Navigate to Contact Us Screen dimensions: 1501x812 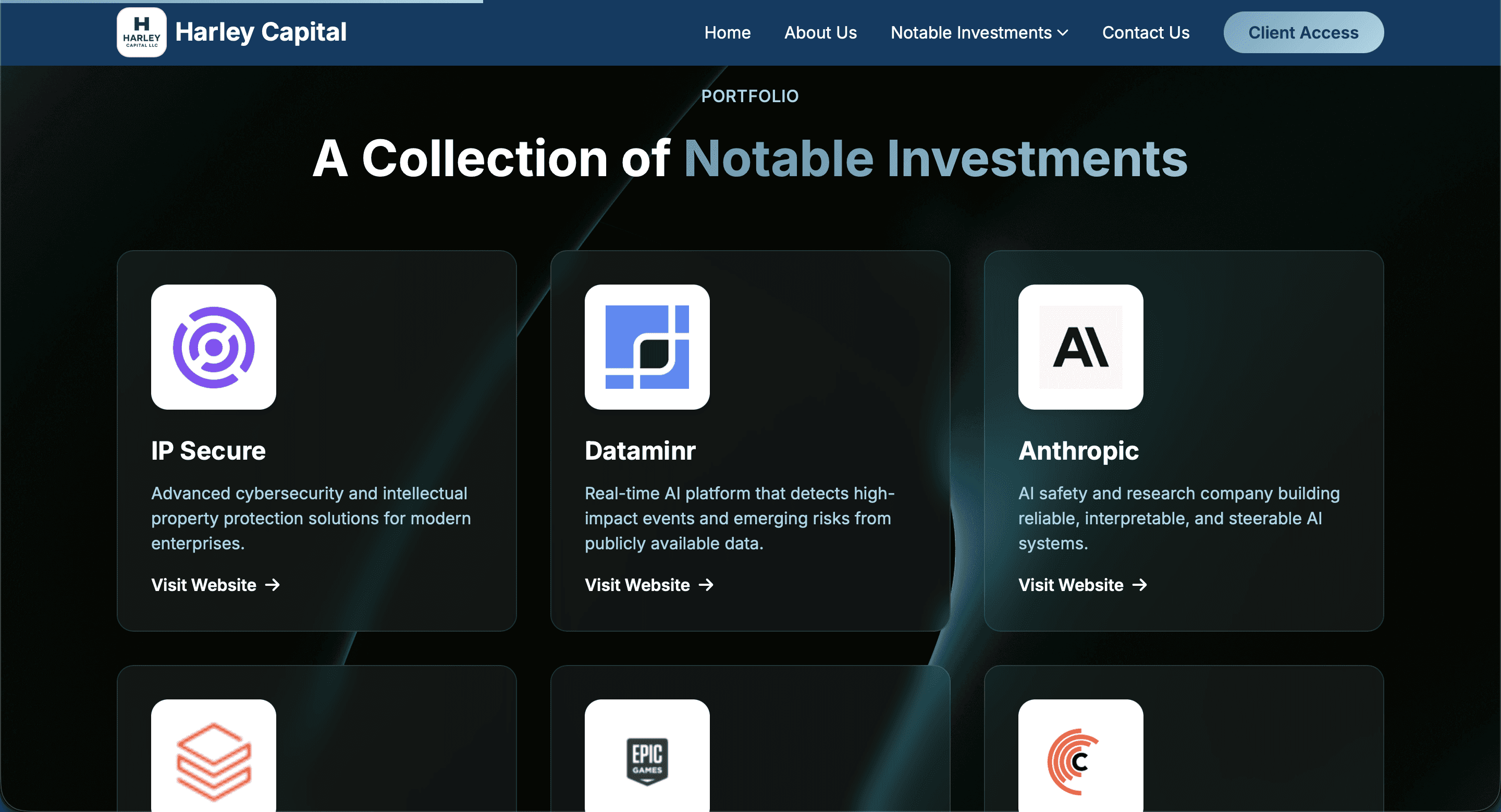pyautogui.click(x=1146, y=33)
